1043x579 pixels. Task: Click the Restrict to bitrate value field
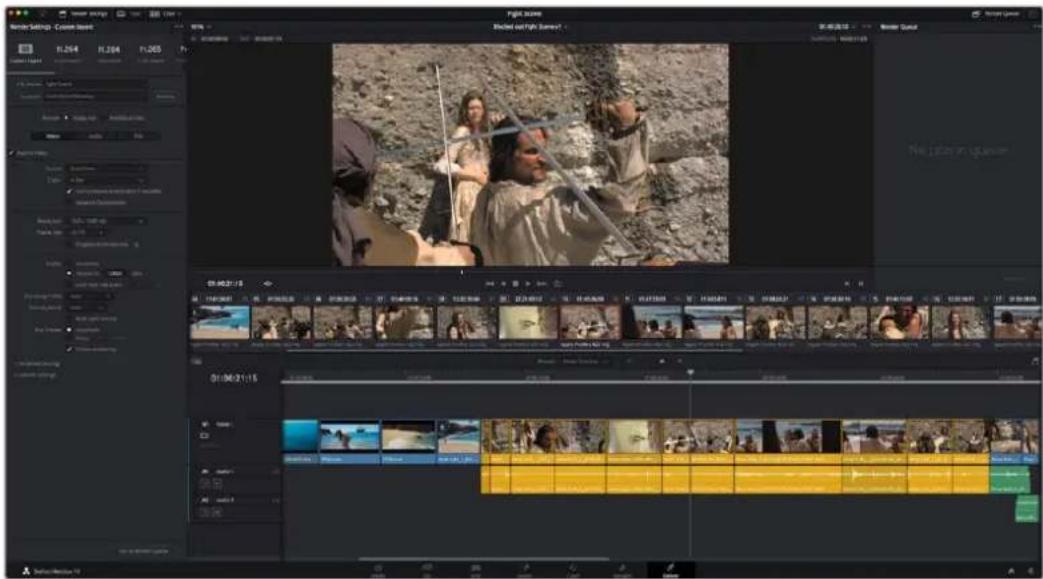click(x=116, y=274)
